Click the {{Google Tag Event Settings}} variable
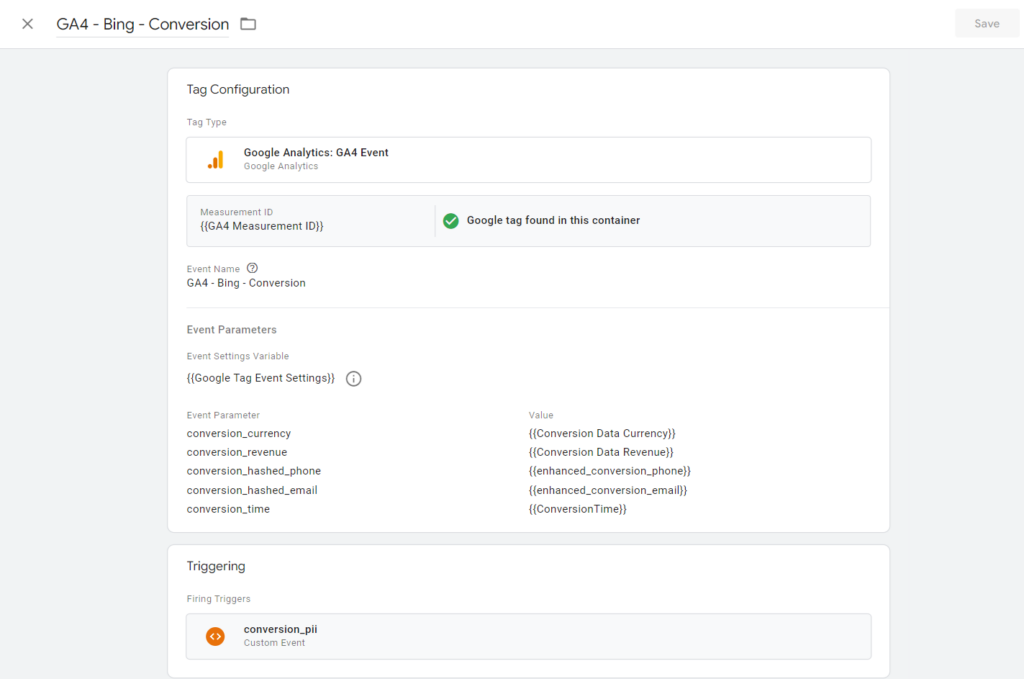 click(260, 378)
